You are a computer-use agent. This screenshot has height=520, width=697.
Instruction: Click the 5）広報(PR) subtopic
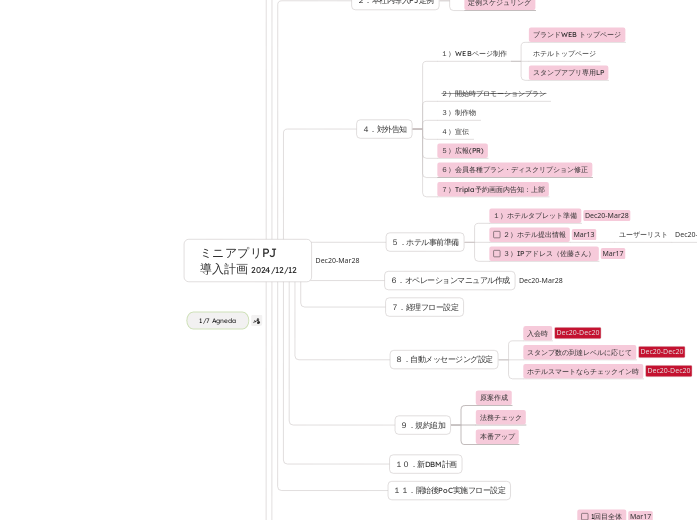[463, 151]
